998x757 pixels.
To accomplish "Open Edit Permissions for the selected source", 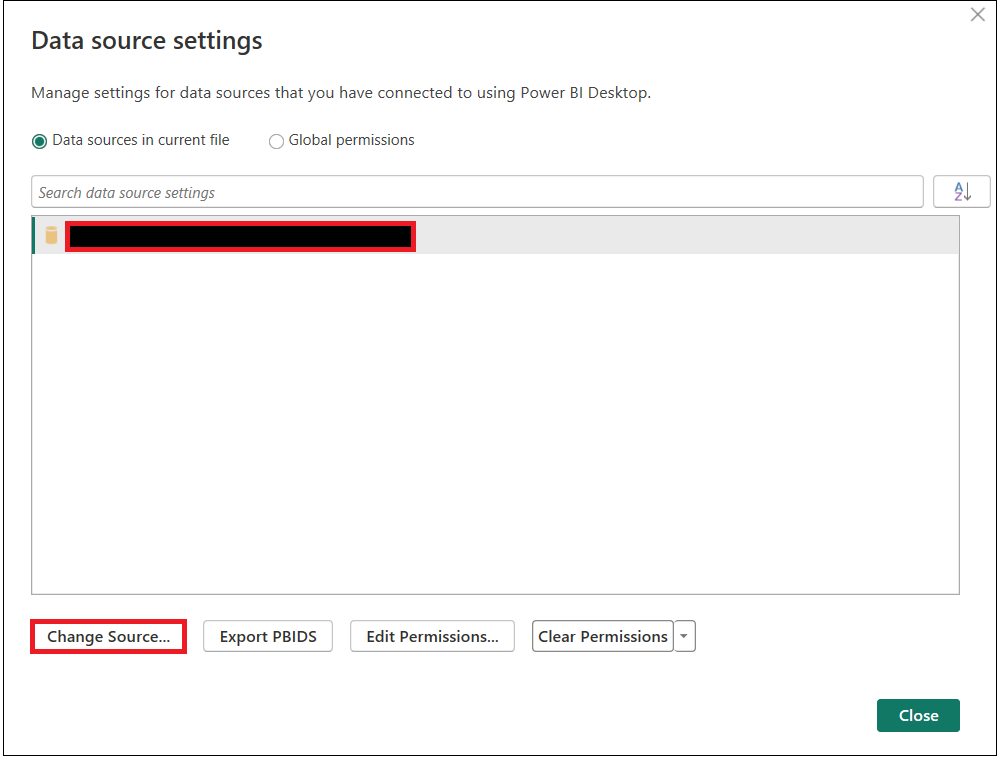I will pyautogui.click(x=432, y=636).
